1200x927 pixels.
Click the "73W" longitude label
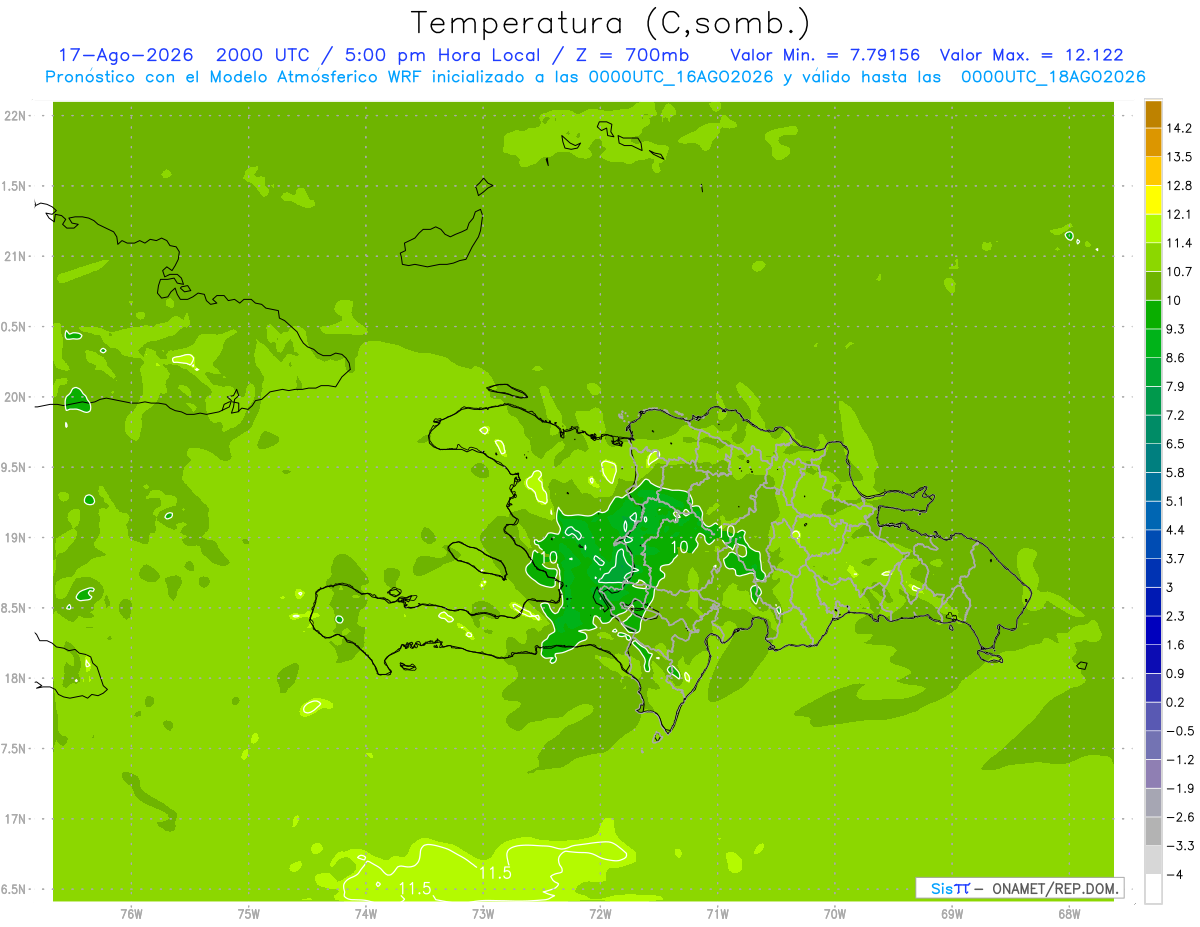pyautogui.click(x=483, y=913)
